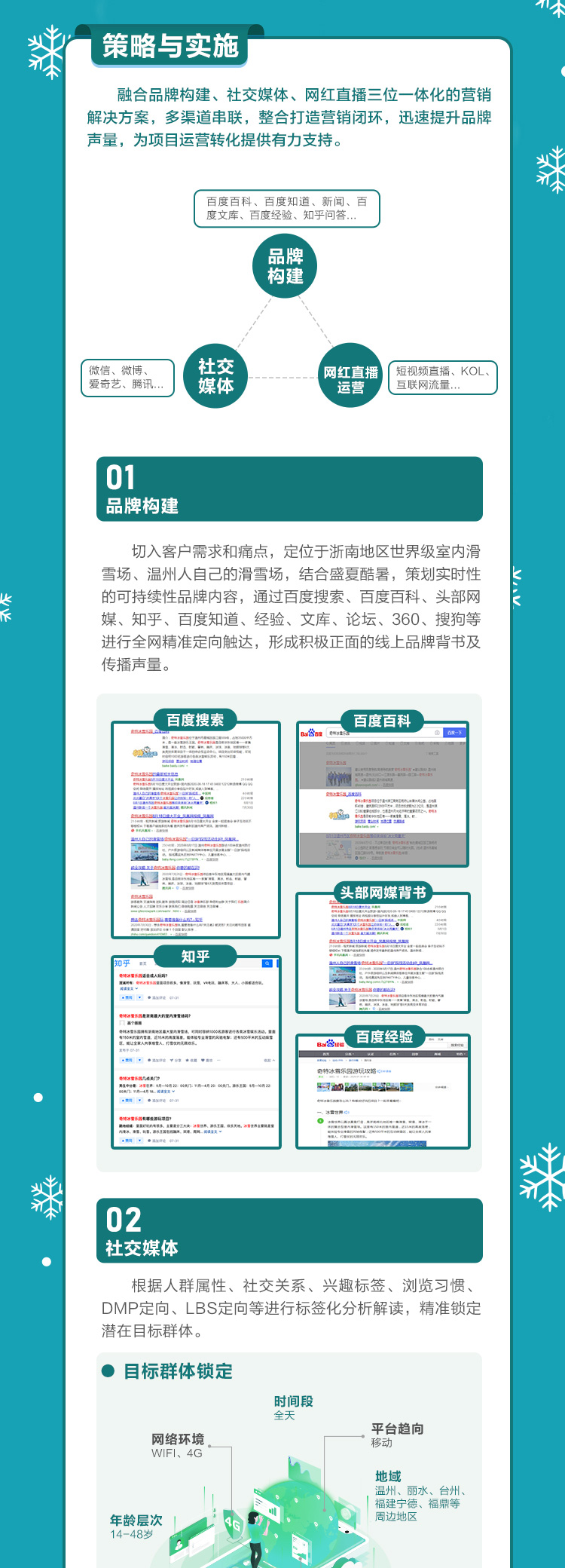565x1568 pixels.
Task: Open the 百度搜索 results thumbnail
Action: (196, 829)
